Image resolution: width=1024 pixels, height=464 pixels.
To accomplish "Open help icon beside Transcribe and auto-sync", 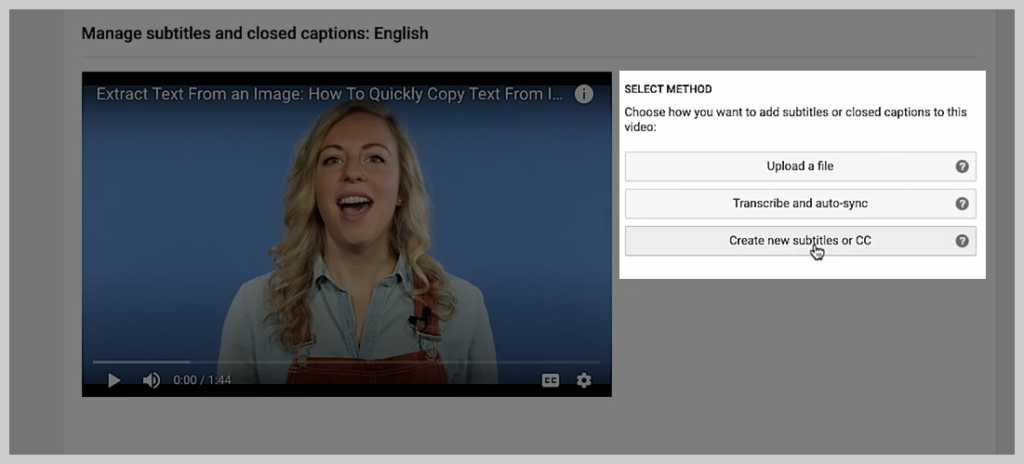I will click(961, 203).
